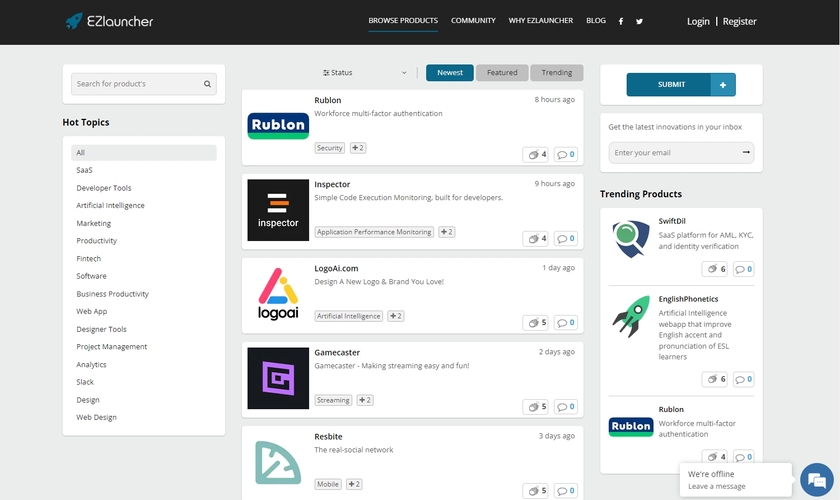Click the Register link
Screen dimensions: 840x500
pos(739,21)
